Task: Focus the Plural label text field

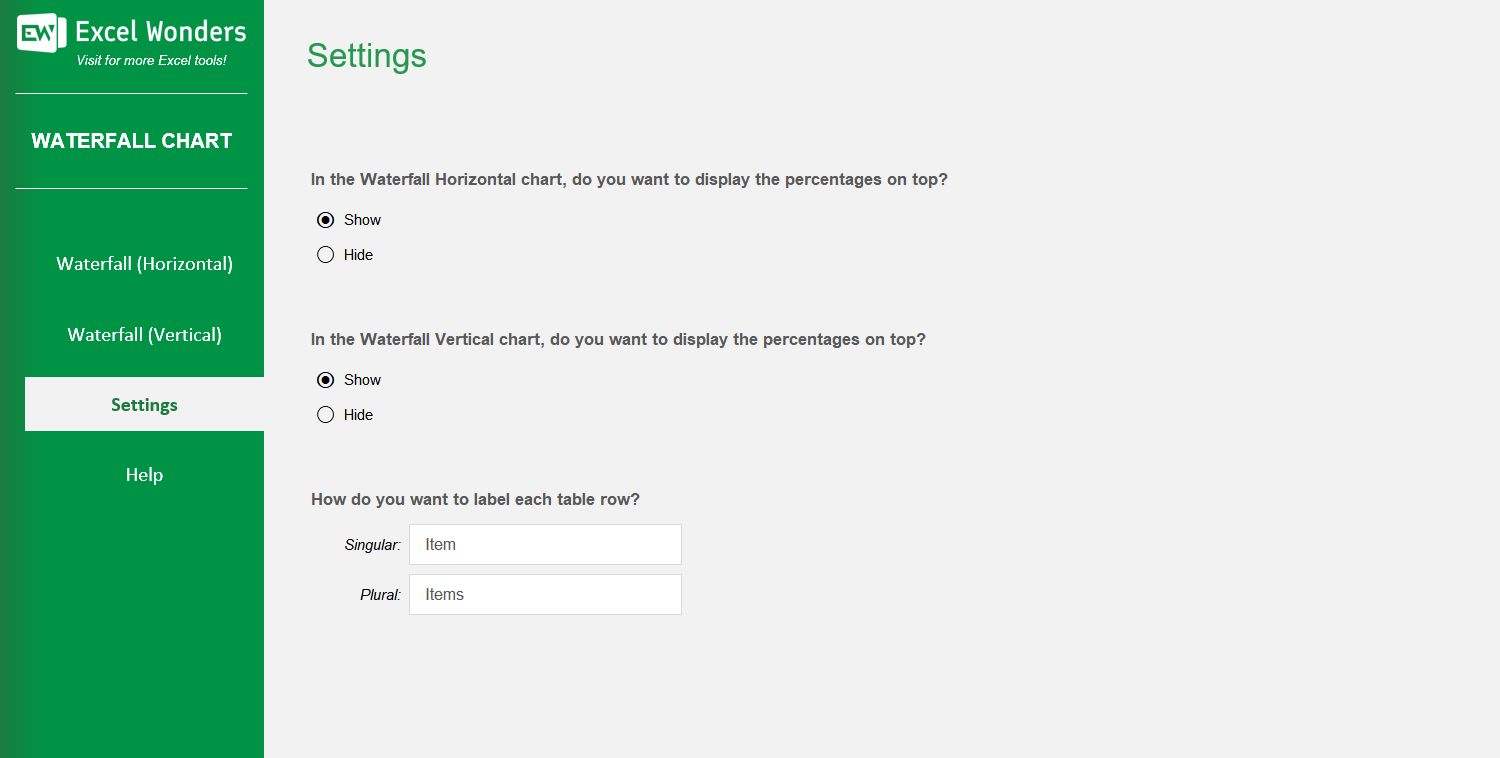Action: [545, 595]
